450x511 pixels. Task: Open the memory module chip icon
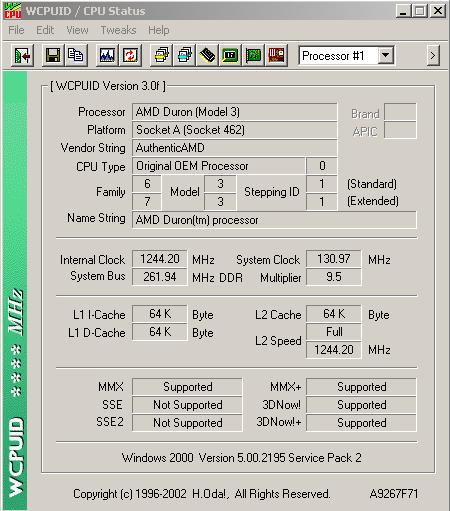pyautogui.click(x=208, y=55)
